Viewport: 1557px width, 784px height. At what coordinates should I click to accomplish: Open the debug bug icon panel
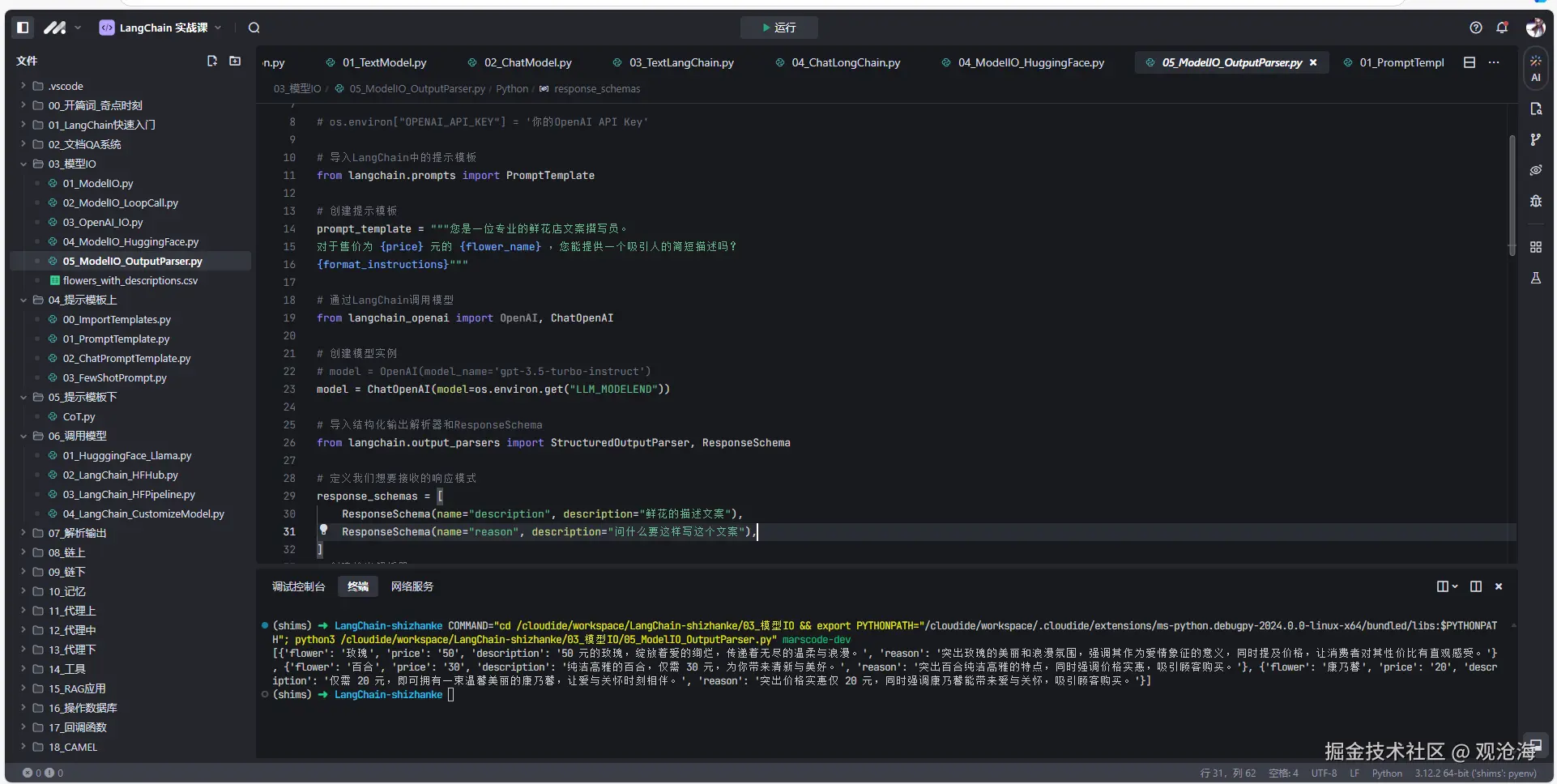(x=1535, y=201)
